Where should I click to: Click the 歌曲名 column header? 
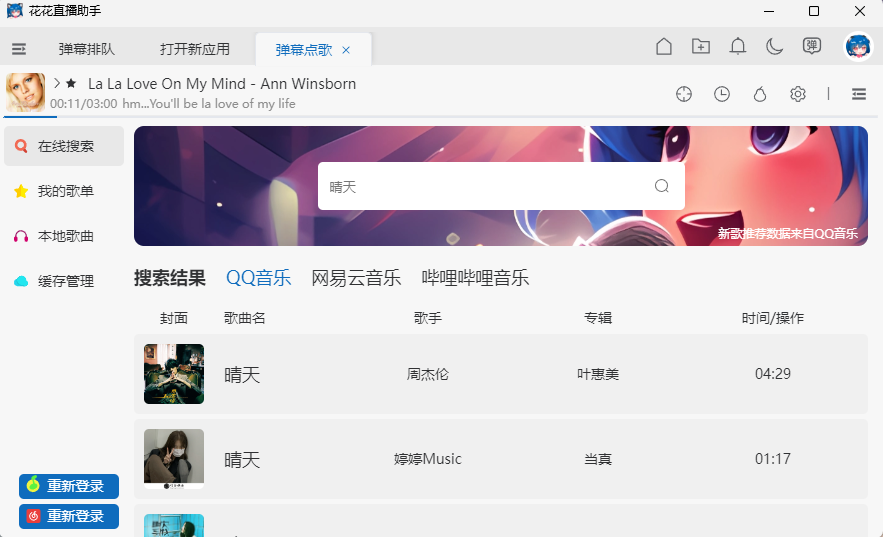tap(244, 318)
